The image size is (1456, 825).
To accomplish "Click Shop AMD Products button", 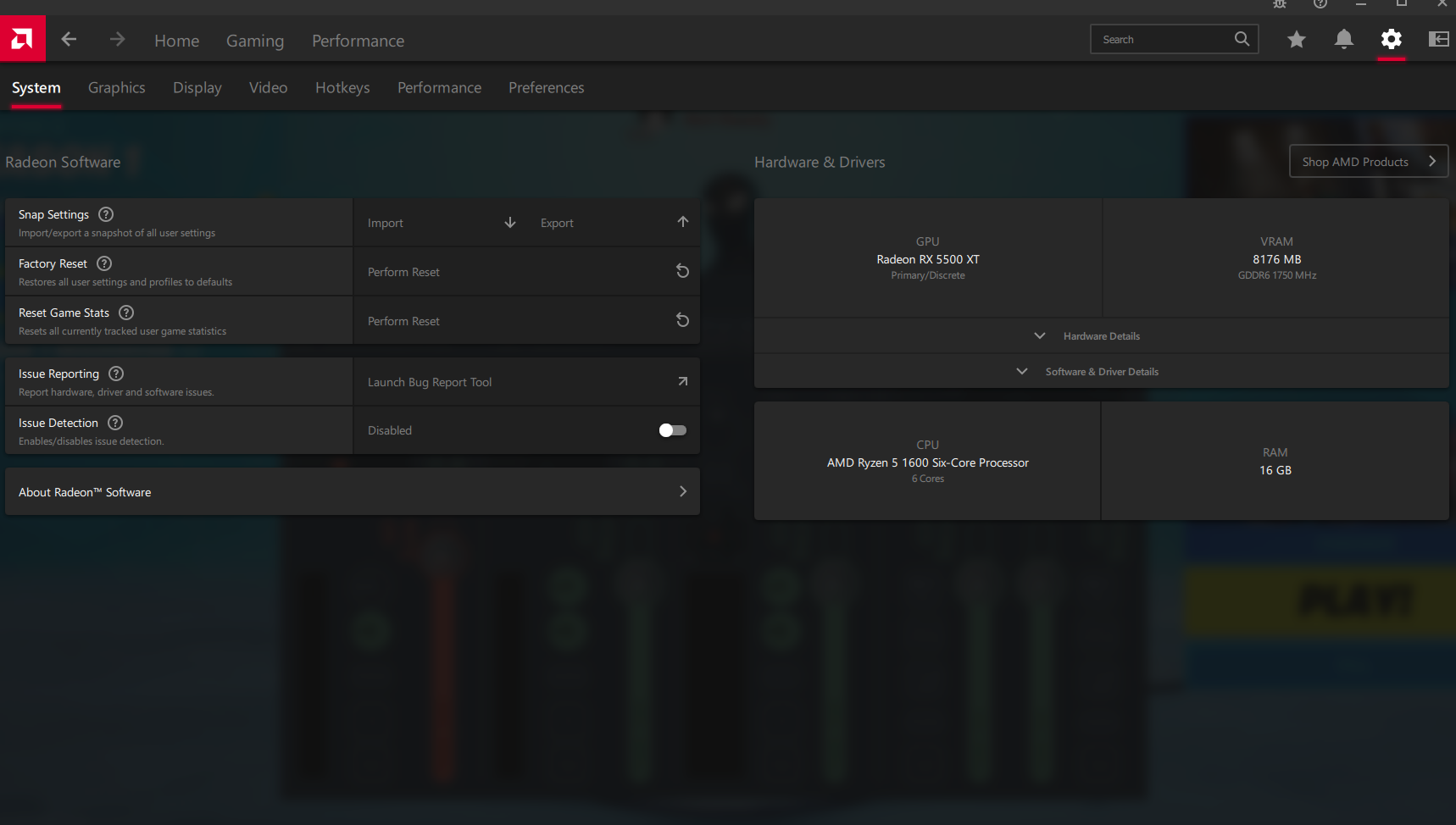I will [1369, 161].
